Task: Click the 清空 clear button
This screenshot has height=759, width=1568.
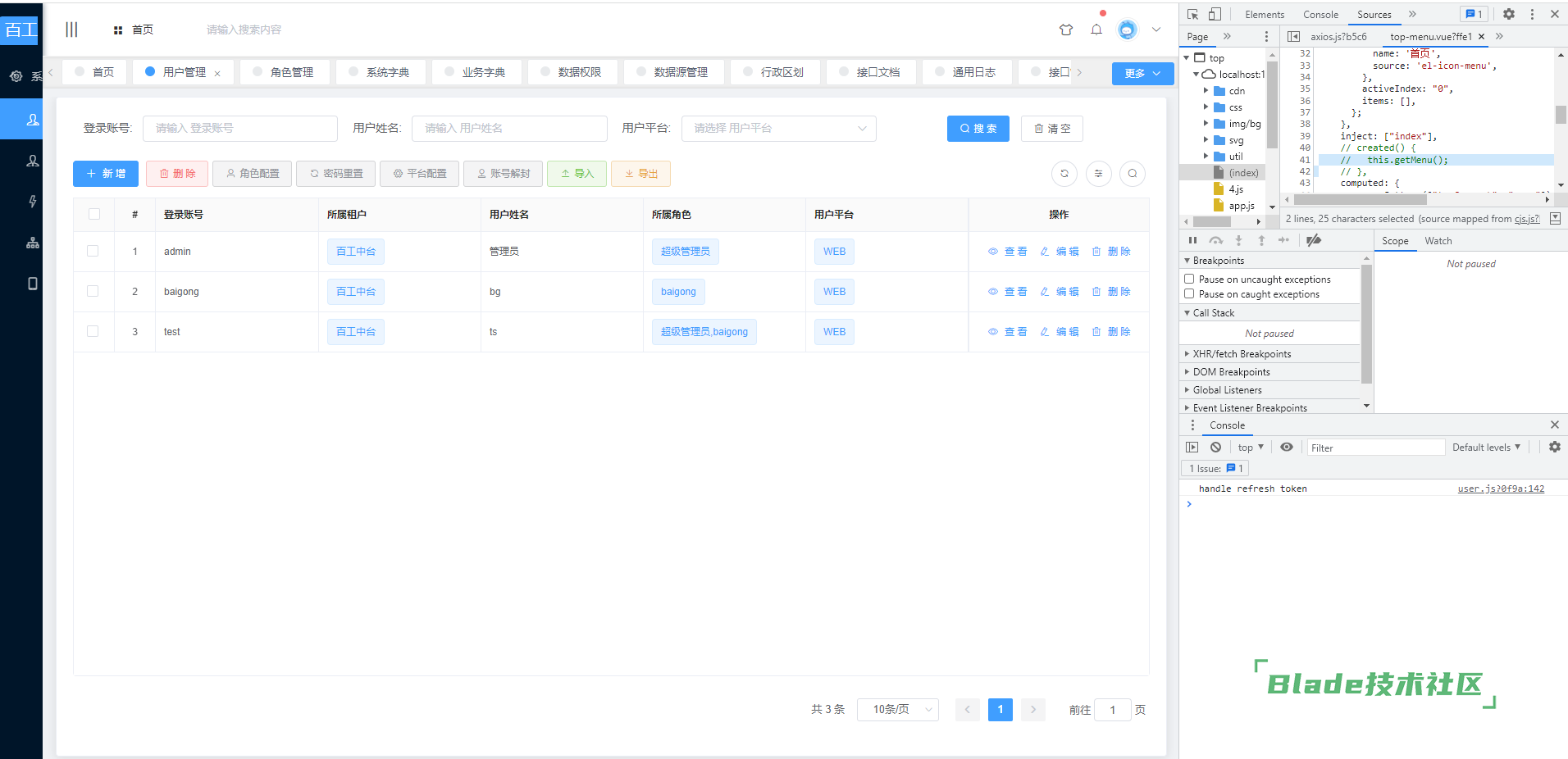Action: (x=1052, y=129)
